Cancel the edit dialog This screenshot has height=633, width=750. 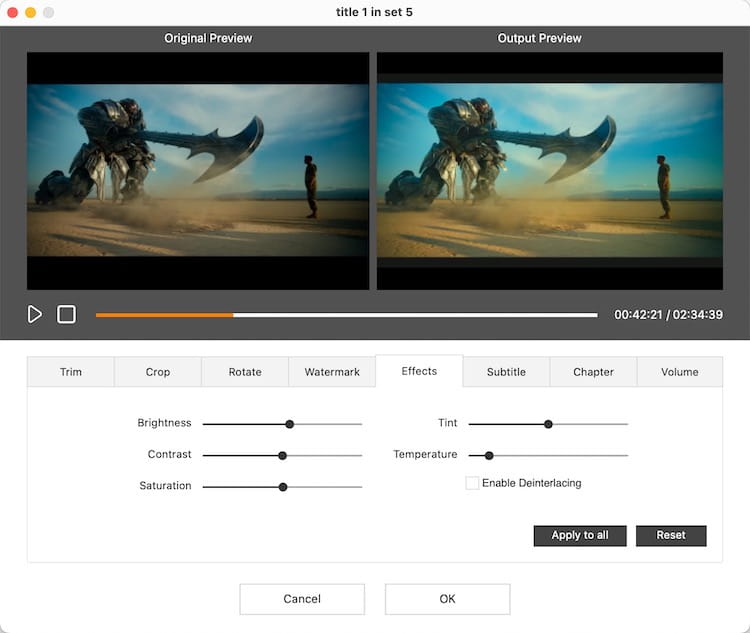tap(302, 599)
